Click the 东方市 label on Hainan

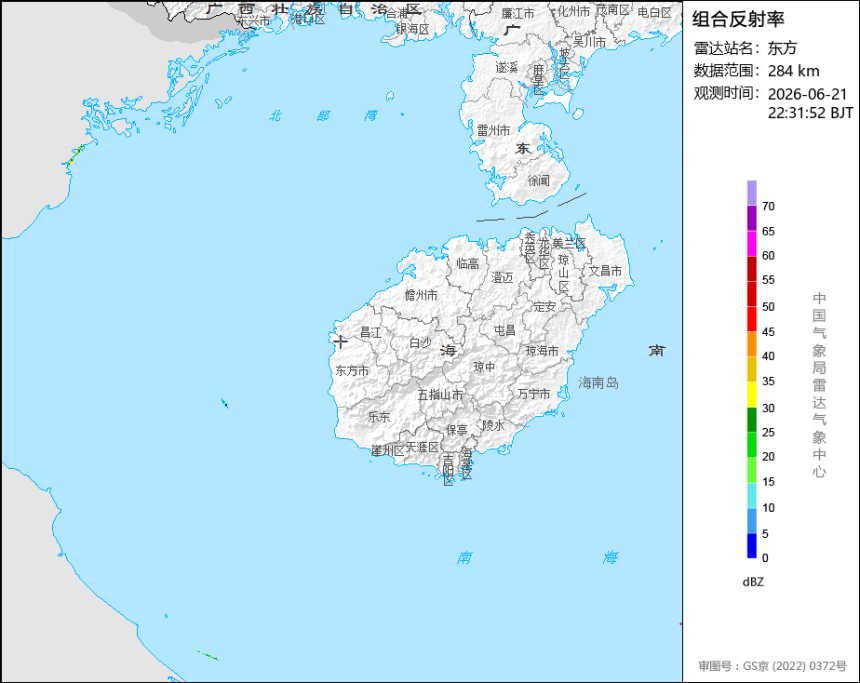point(352,371)
